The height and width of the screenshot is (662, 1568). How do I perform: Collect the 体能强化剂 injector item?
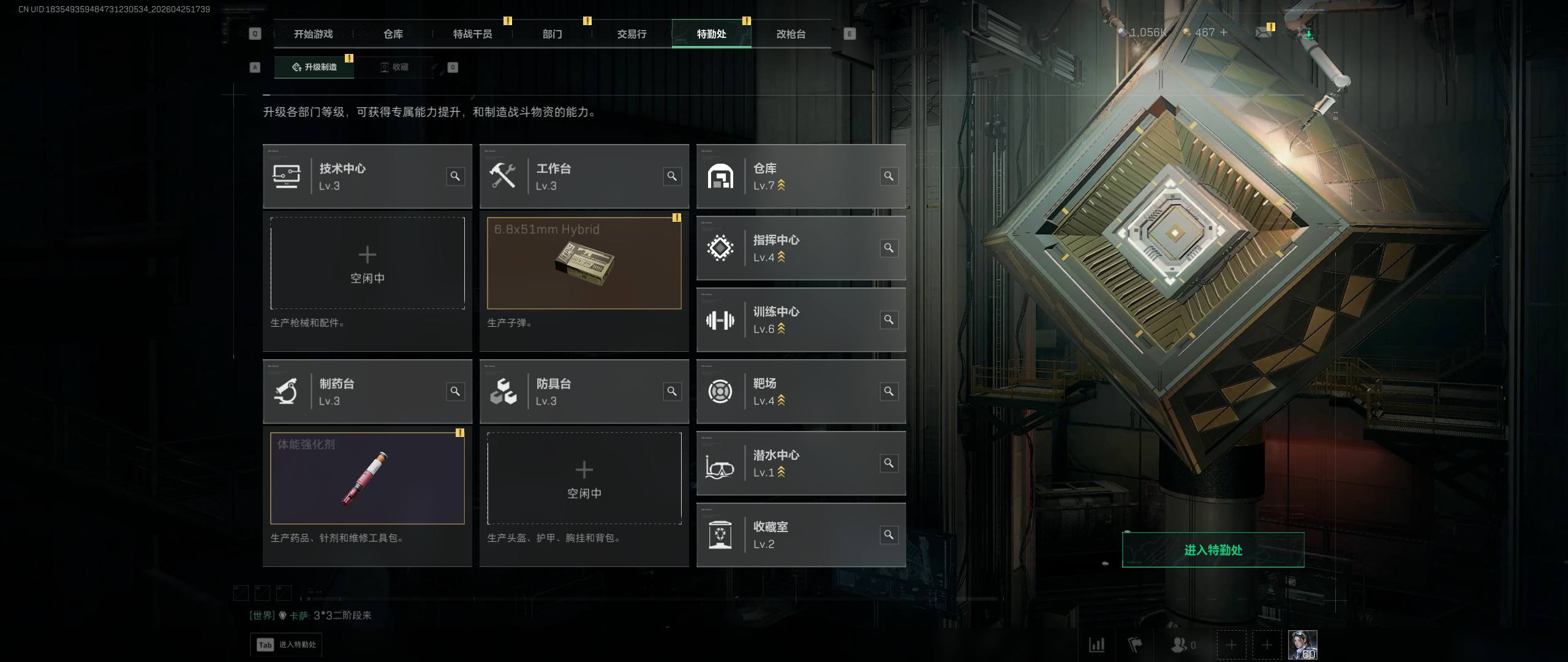(x=367, y=478)
